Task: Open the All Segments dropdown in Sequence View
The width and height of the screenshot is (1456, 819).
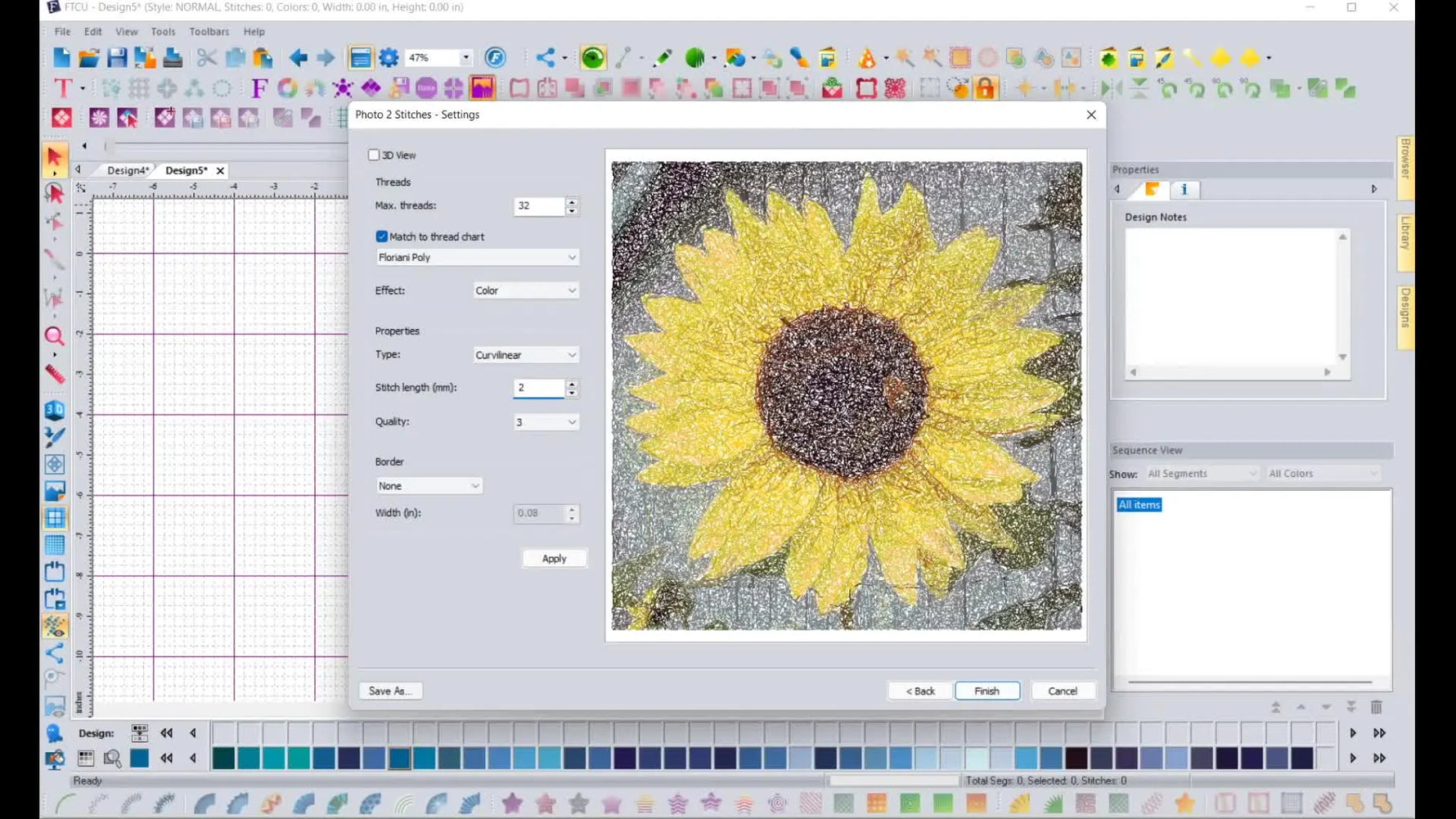Action: [x=1201, y=474]
